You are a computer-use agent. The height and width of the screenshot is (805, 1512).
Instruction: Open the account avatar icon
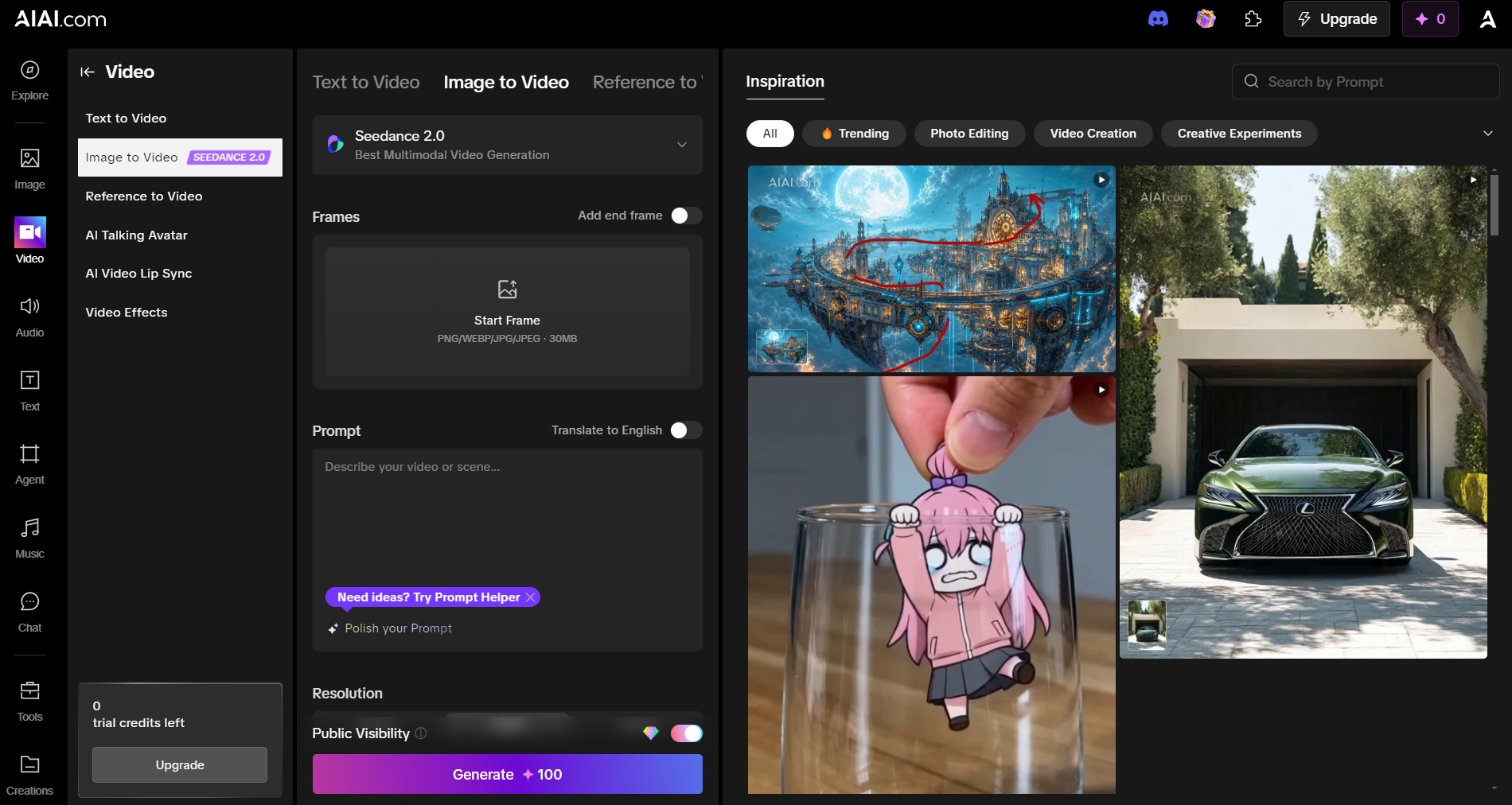point(1488,19)
